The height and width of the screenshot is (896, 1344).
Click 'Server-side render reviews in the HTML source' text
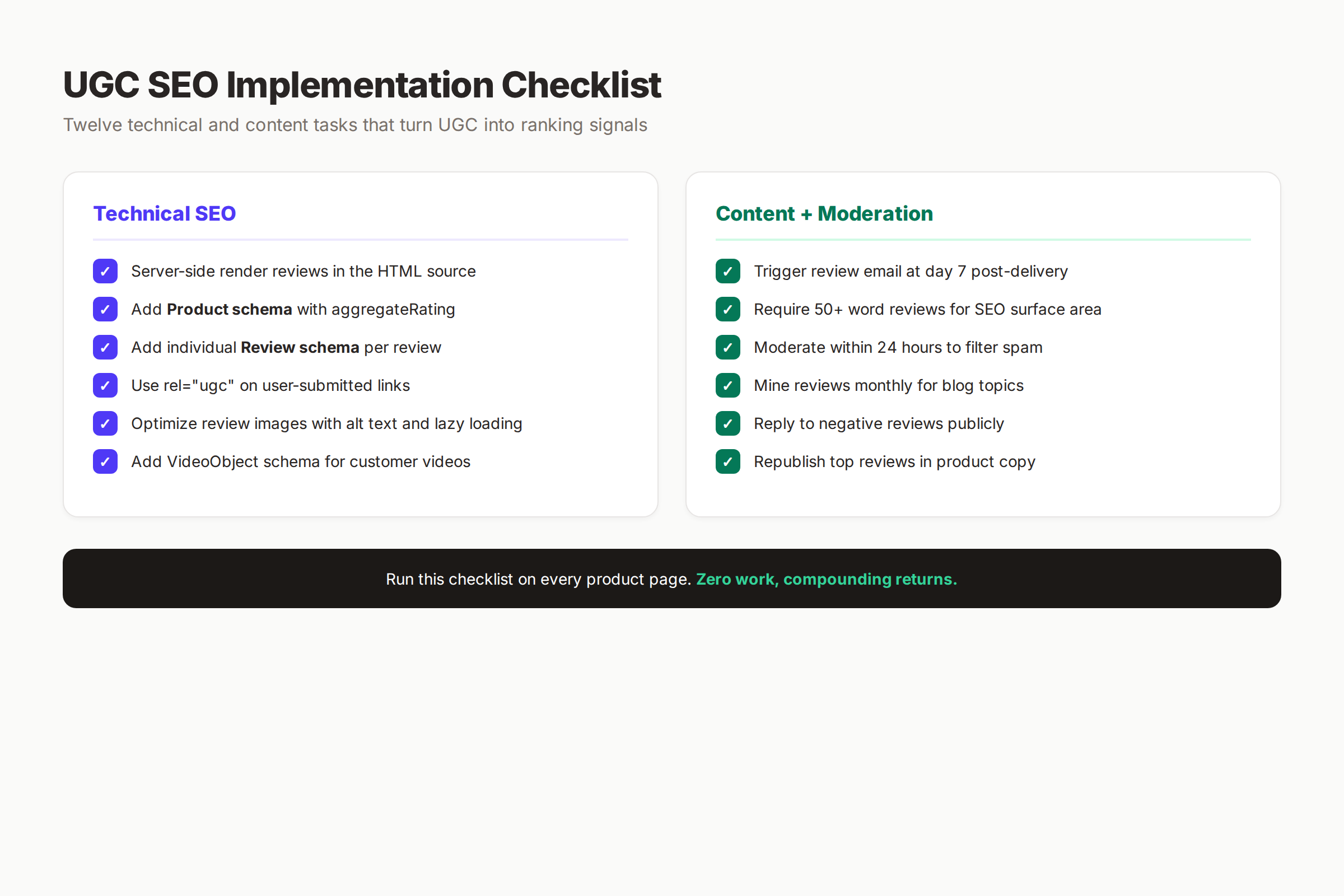pos(304,272)
